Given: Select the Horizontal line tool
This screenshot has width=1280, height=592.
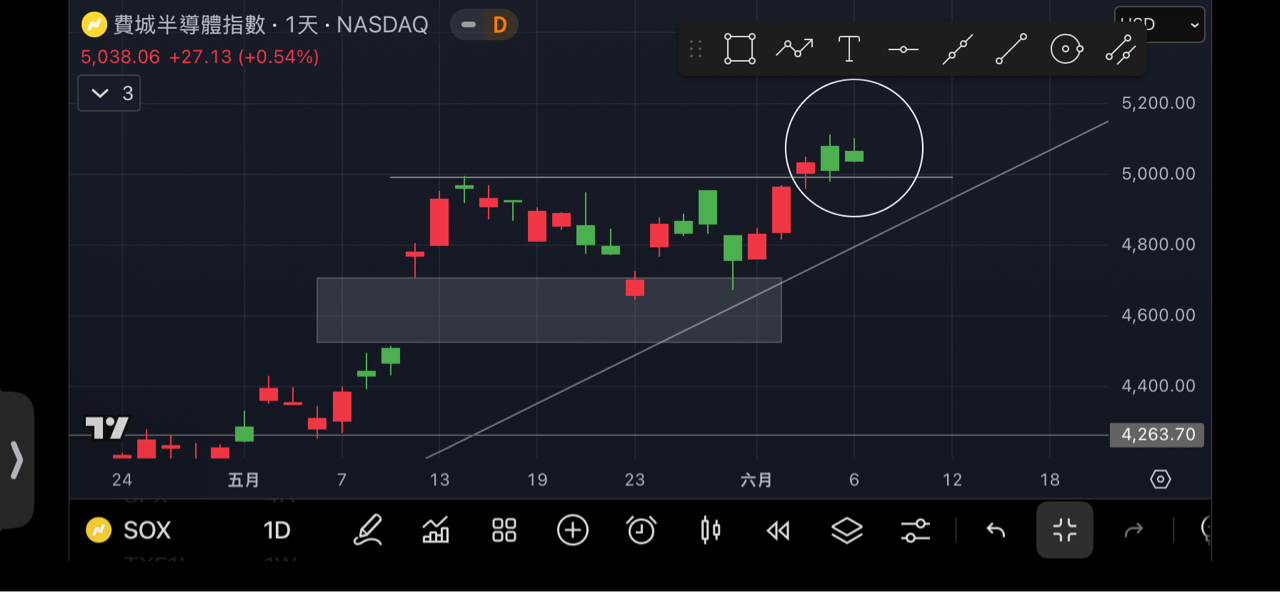Looking at the screenshot, I should point(903,49).
